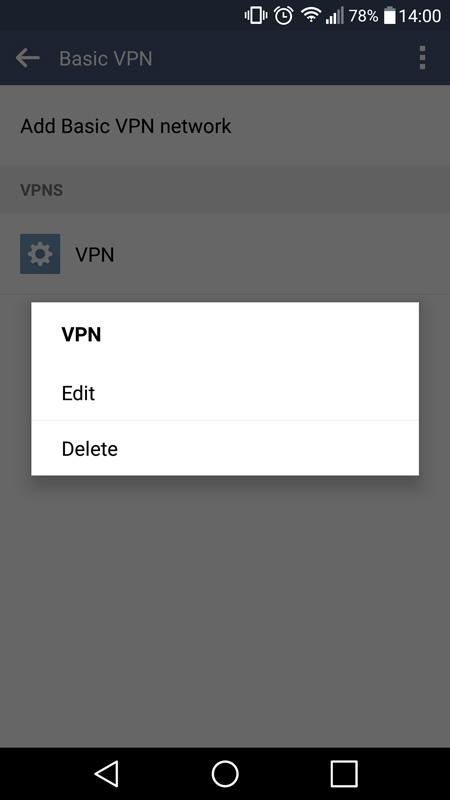Tap the 78% battery percentage text

click(363, 16)
